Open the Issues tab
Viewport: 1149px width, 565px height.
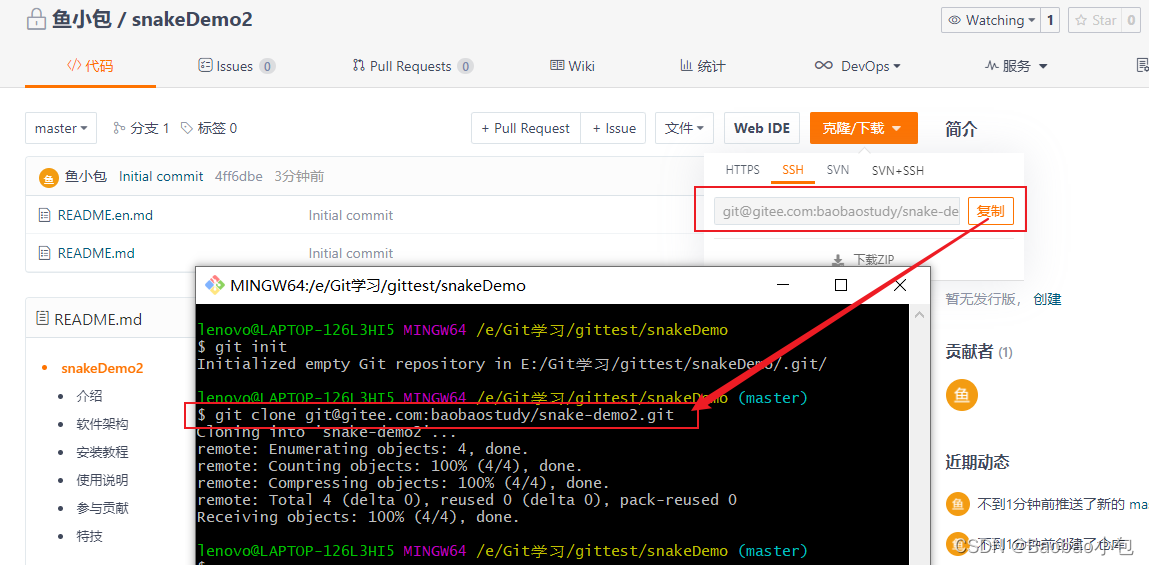[x=237, y=66]
